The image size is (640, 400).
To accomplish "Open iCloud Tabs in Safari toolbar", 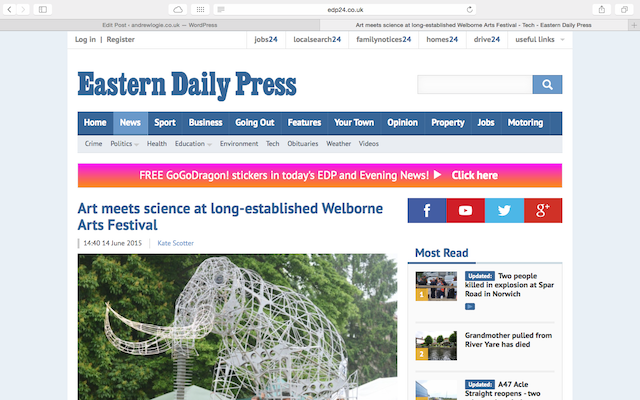I will coord(178,9).
